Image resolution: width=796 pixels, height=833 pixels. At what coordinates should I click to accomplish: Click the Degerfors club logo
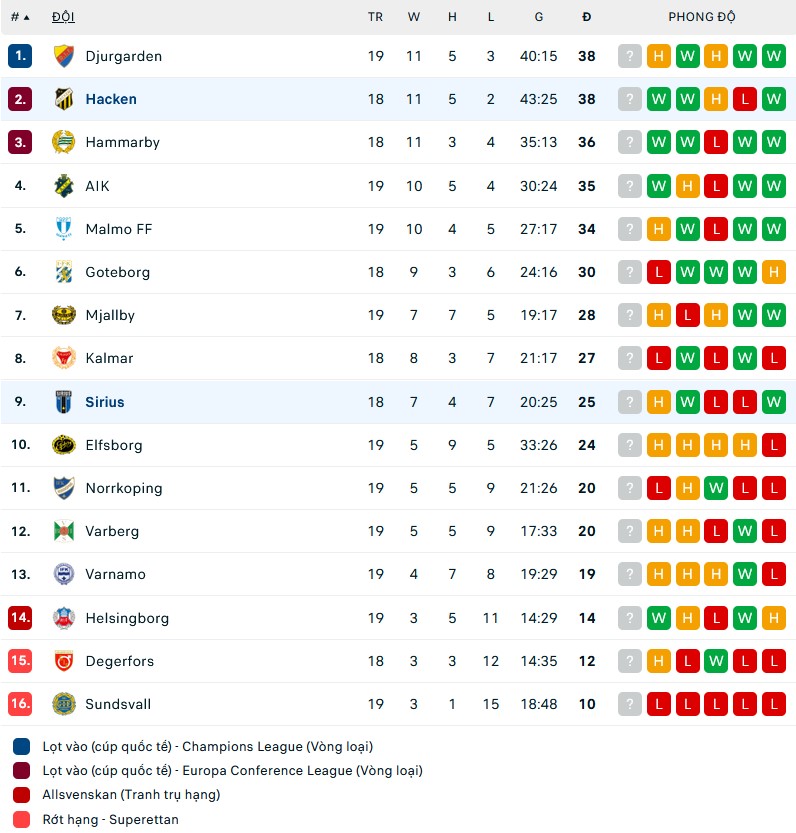pyautogui.click(x=64, y=661)
